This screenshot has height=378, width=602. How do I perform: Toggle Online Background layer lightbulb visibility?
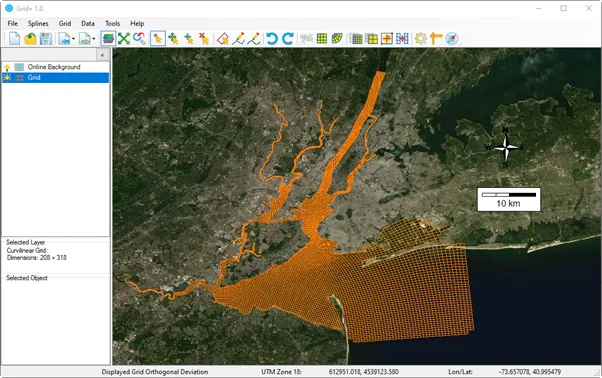pyautogui.click(x=7, y=67)
